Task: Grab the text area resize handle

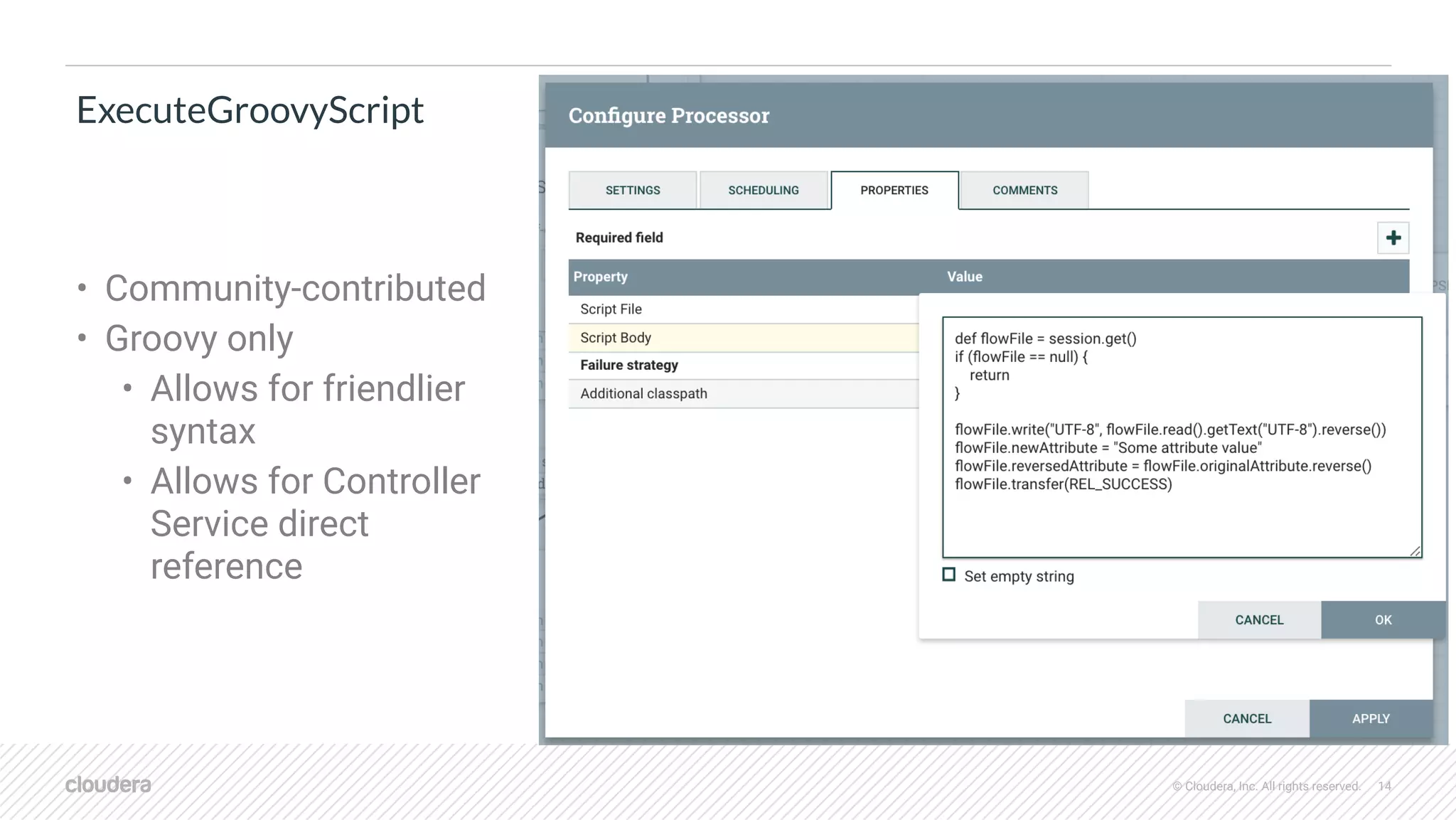Action: pyautogui.click(x=1415, y=550)
